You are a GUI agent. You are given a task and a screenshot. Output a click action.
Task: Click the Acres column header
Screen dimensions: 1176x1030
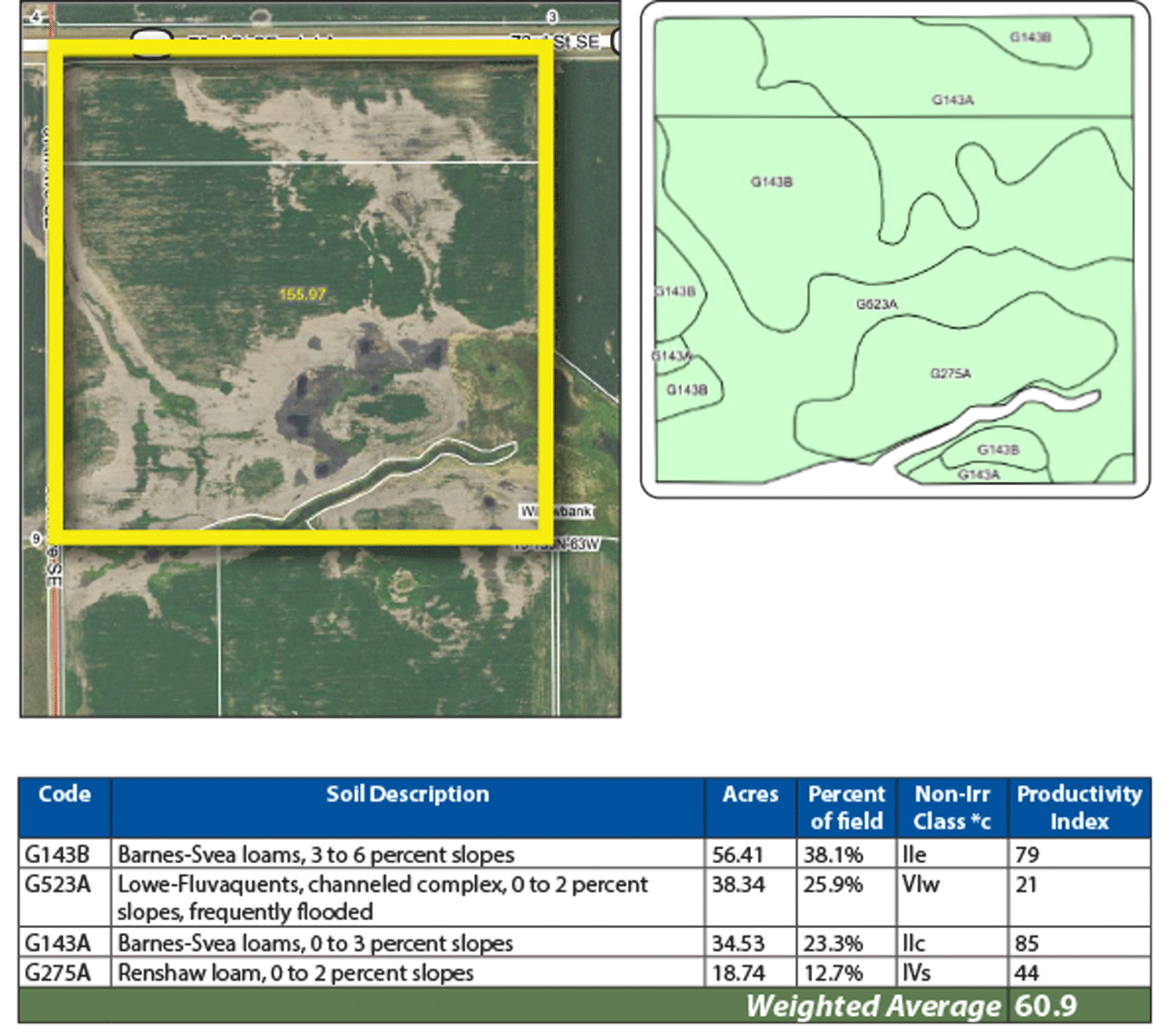750,795
